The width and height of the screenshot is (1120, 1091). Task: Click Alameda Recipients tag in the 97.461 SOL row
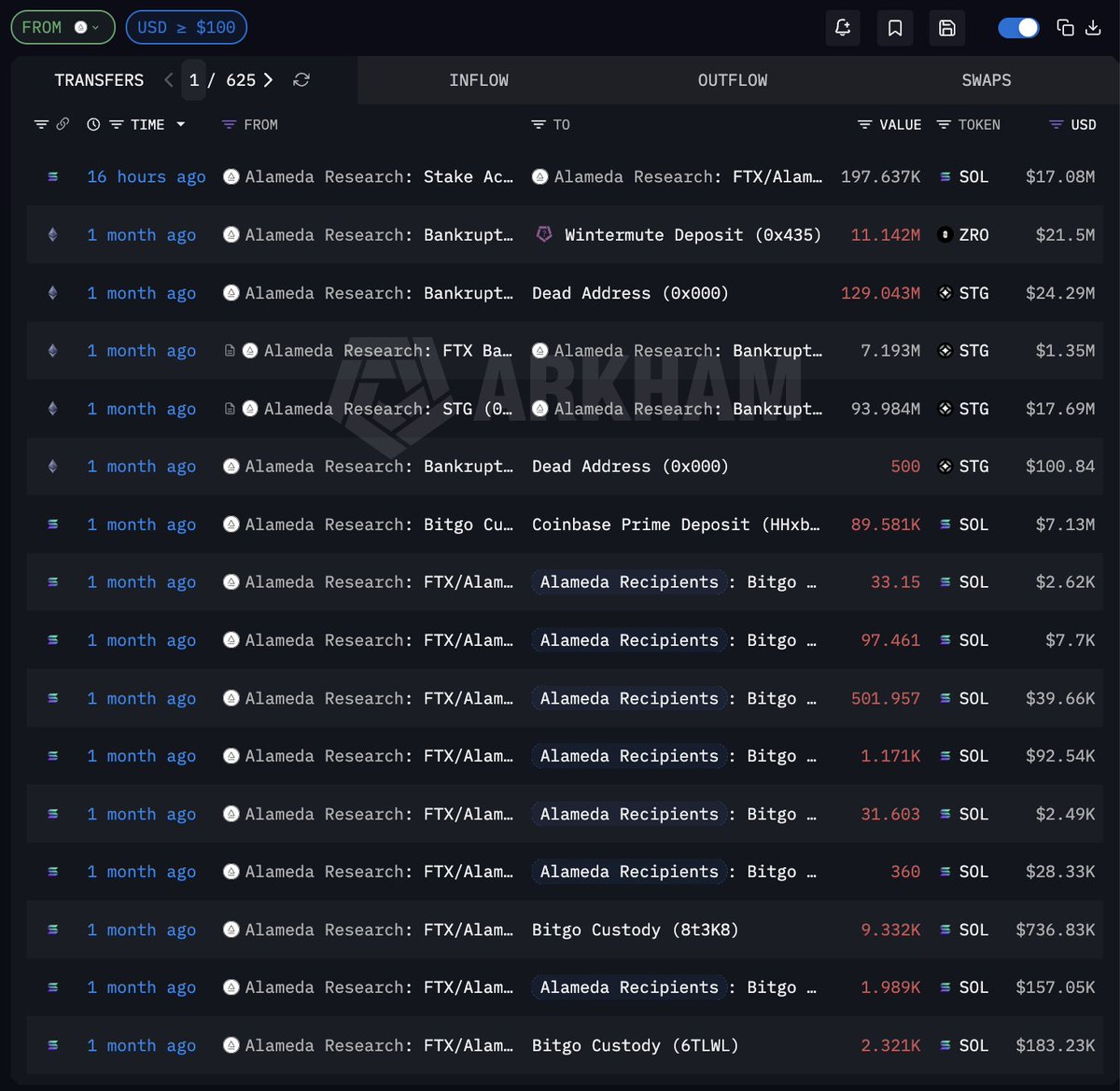(x=629, y=640)
